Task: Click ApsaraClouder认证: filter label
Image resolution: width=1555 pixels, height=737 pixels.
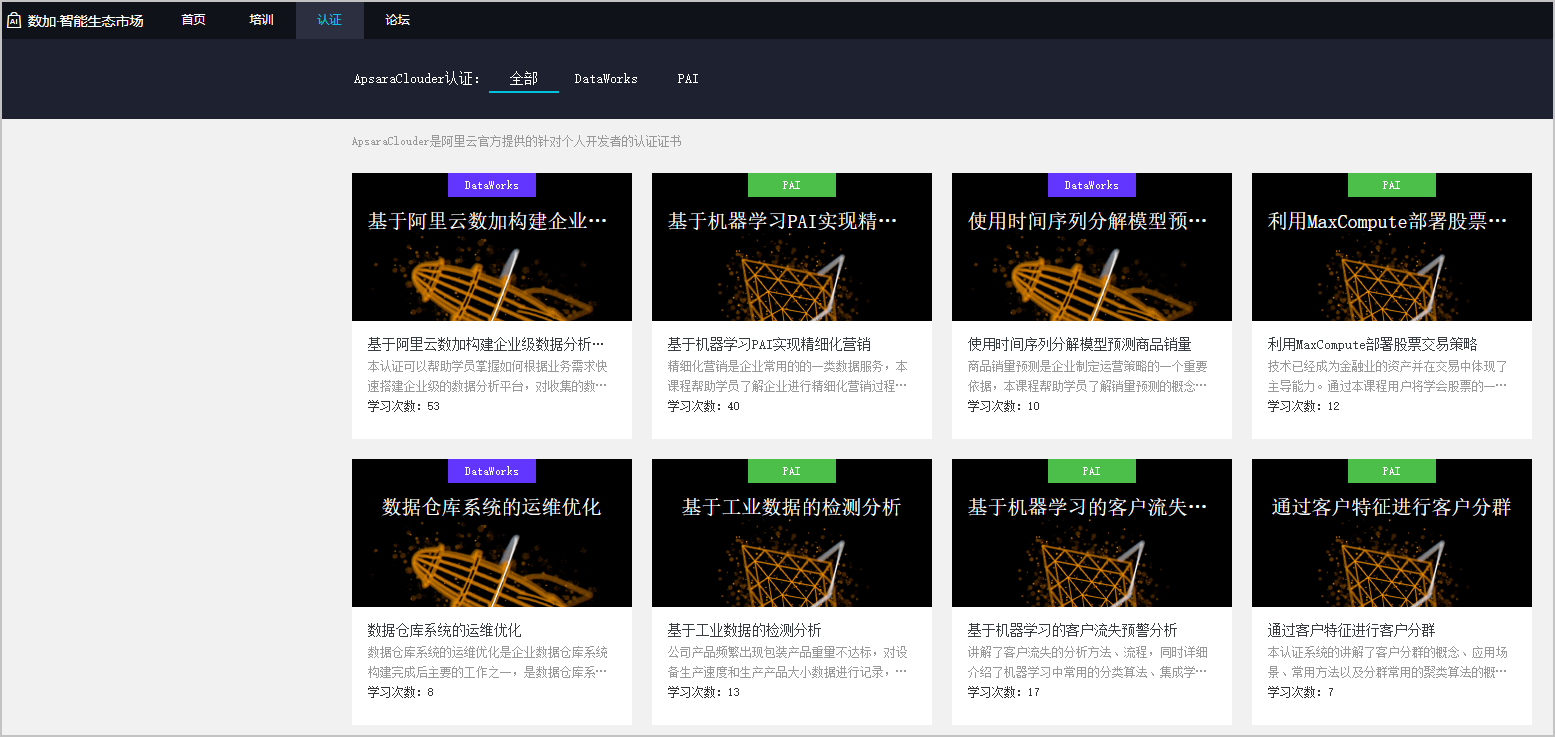Action: (x=417, y=79)
